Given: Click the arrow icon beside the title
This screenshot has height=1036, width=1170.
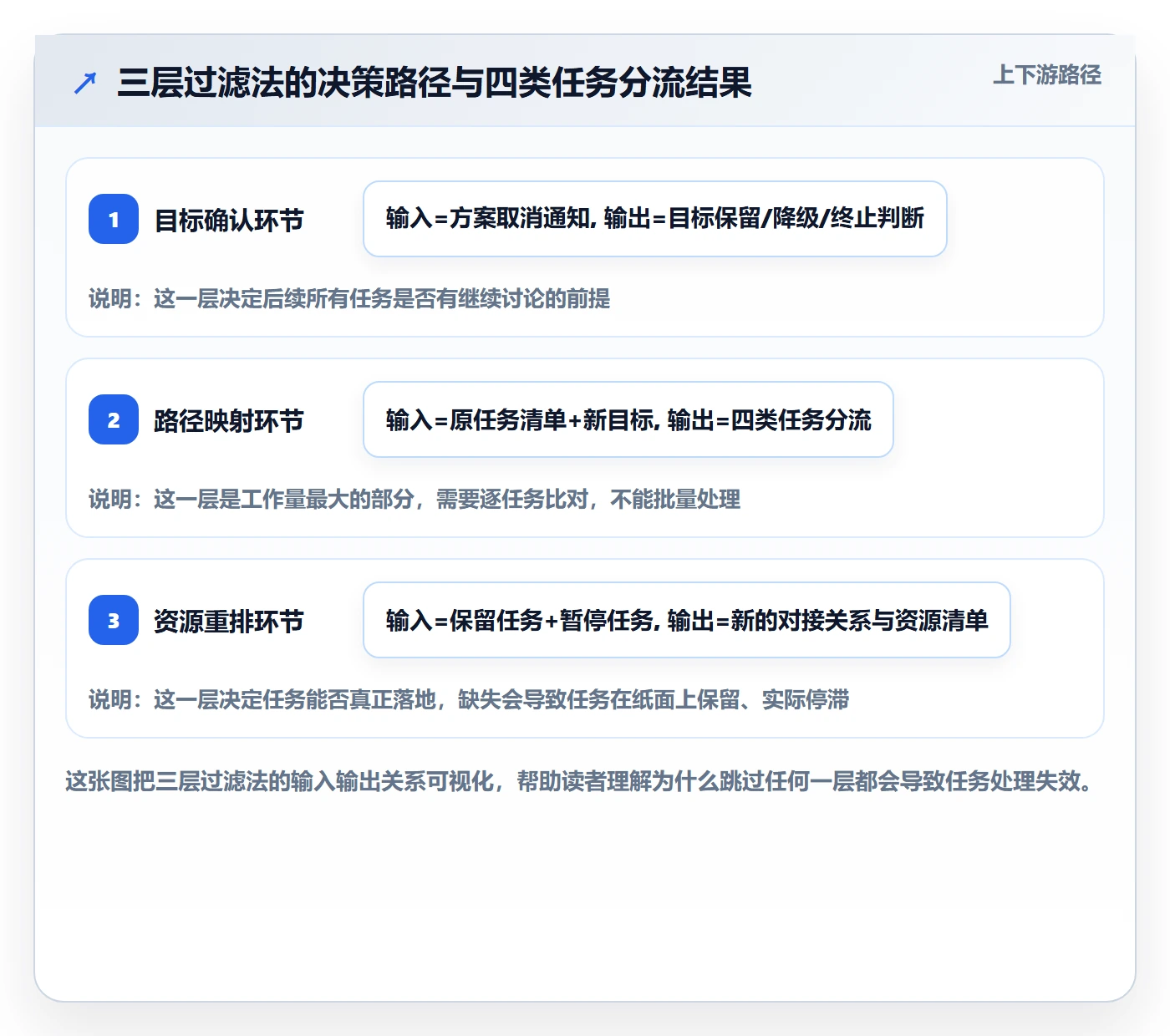Looking at the screenshot, I should click(85, 83).
